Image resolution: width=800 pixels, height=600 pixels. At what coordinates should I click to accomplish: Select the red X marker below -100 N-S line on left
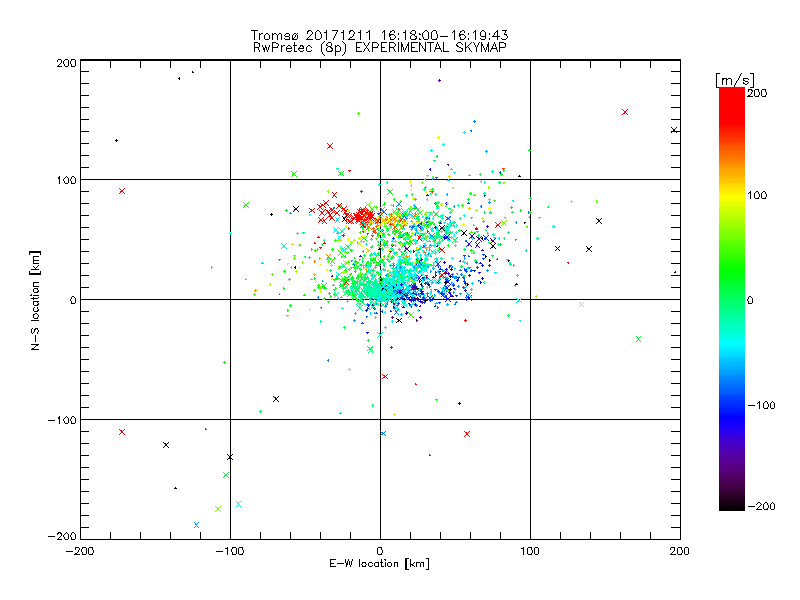(122, 432)
